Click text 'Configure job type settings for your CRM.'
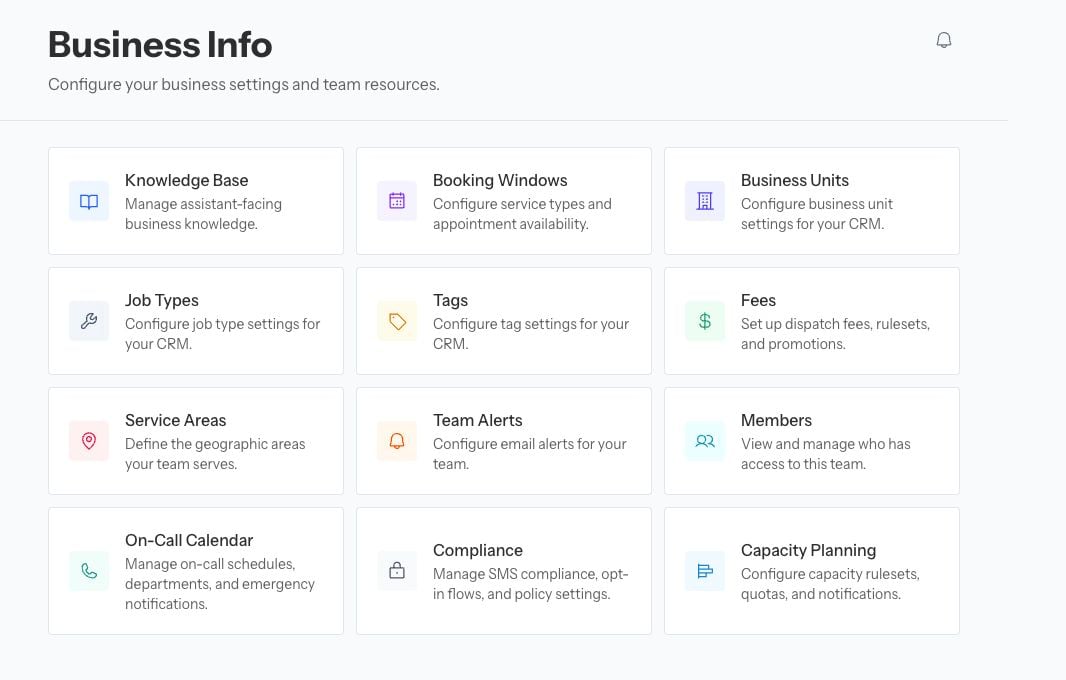This screenshot has height=680, width=1066. click(x=222, y=334)
